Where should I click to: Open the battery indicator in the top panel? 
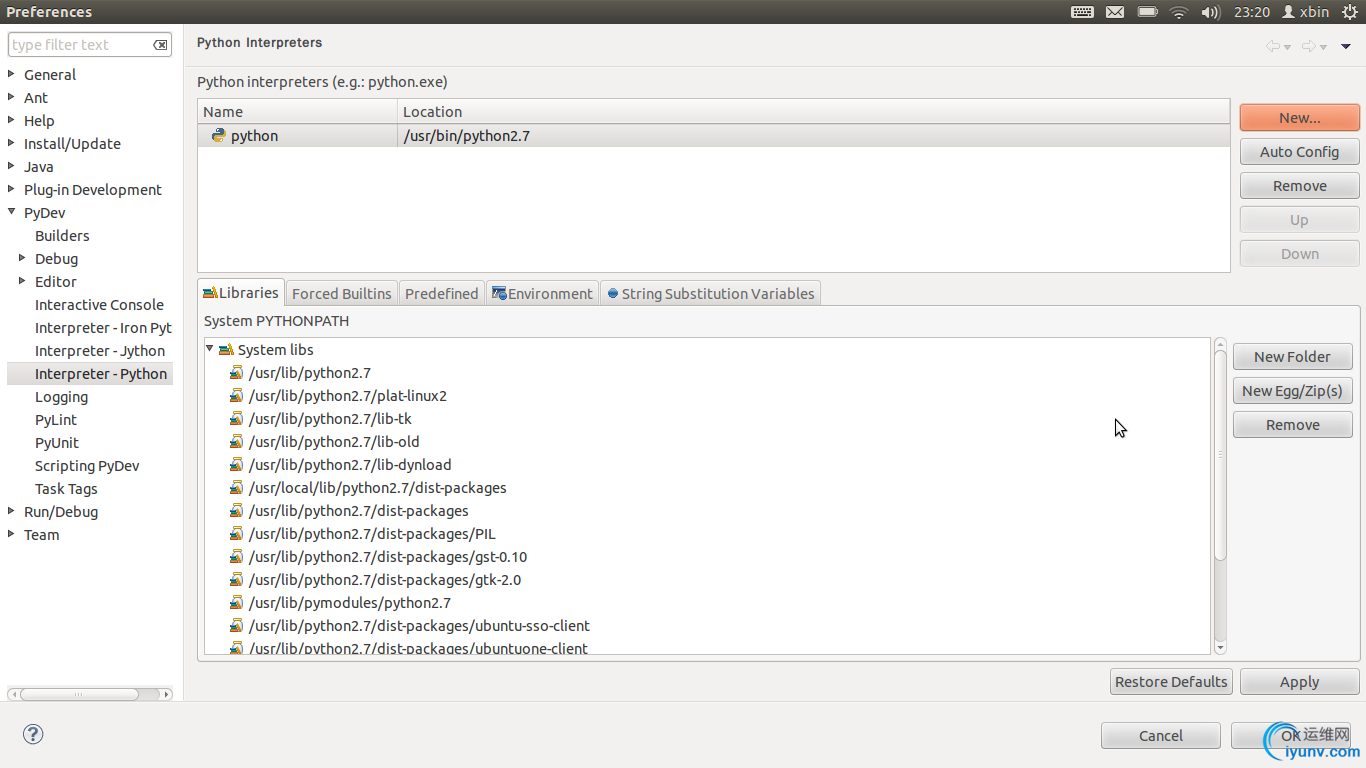tap(1147, 12)
